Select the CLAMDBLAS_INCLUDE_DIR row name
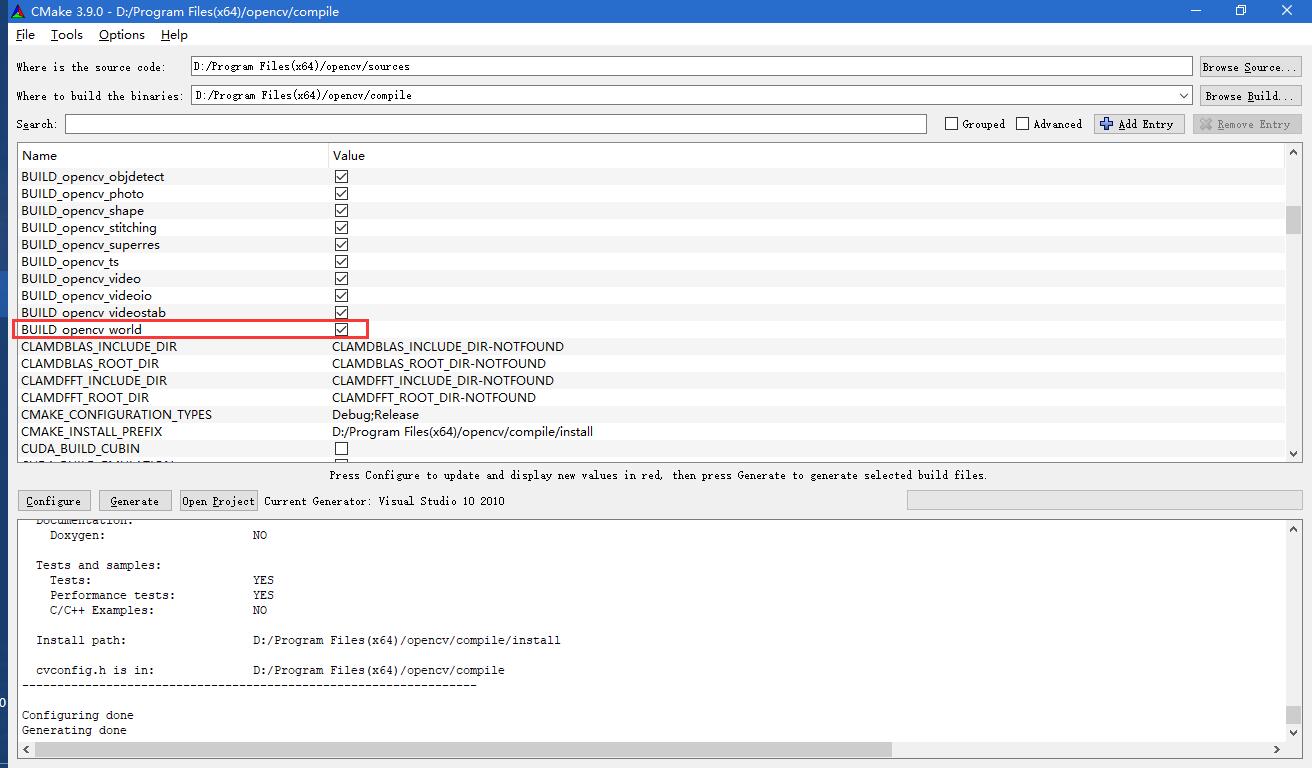This screenshot has height=768, width=1312. (x=99, y=347)
